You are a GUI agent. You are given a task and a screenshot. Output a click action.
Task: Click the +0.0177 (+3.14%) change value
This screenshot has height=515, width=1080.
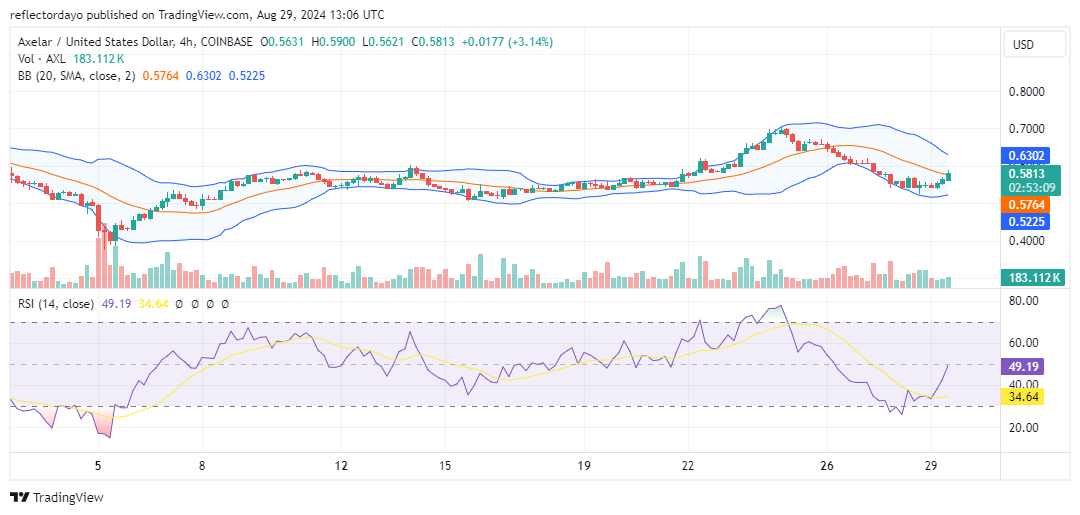coord(506,43)
